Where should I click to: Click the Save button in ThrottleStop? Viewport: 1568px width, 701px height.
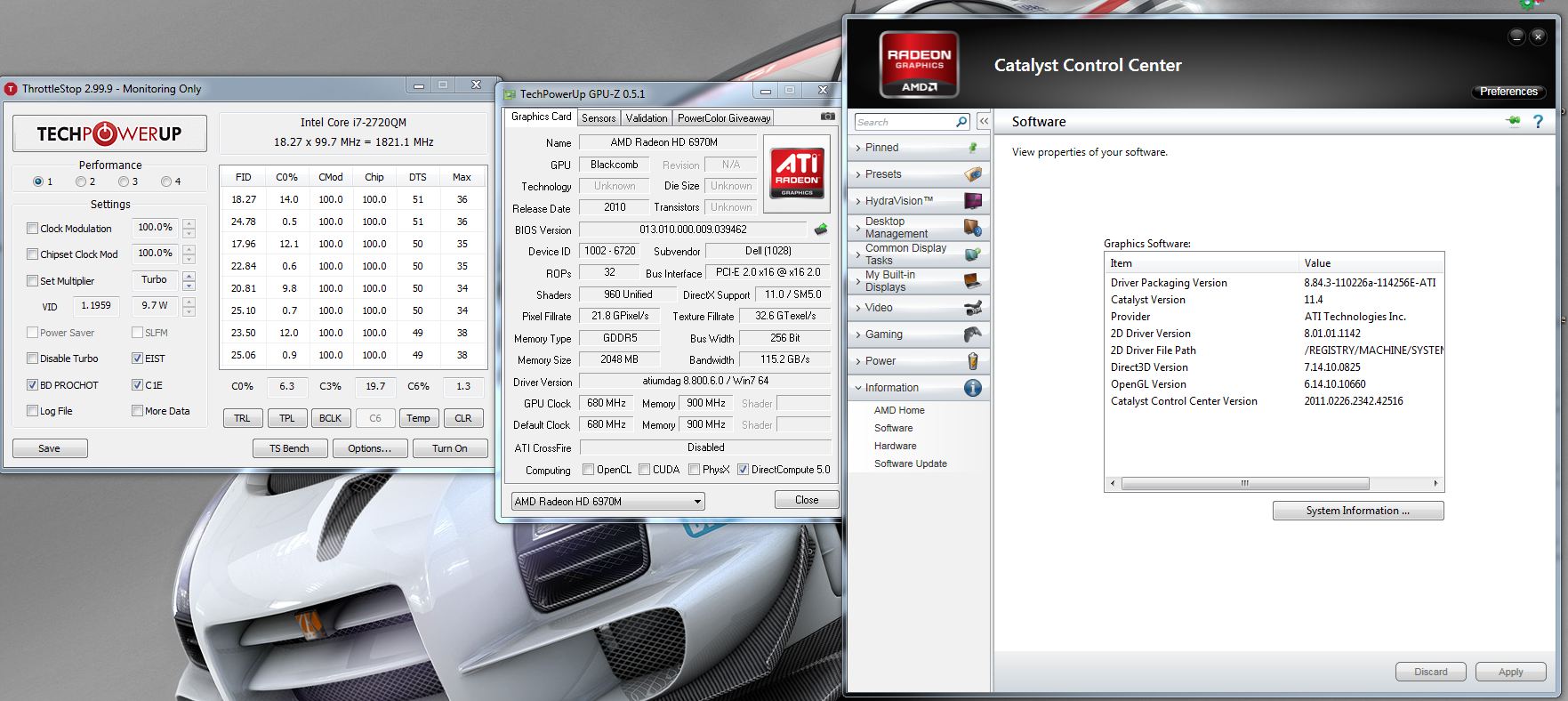(x=50, y=448)
